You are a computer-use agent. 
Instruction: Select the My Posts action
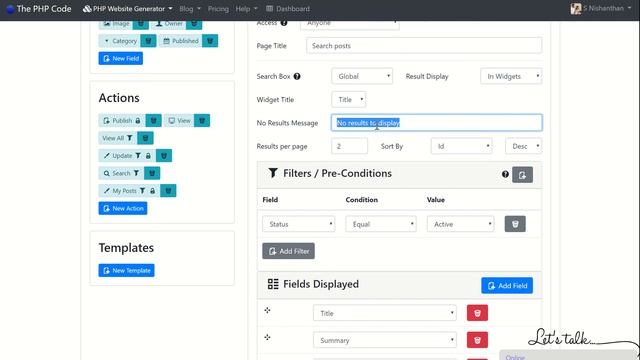point(129,191)
